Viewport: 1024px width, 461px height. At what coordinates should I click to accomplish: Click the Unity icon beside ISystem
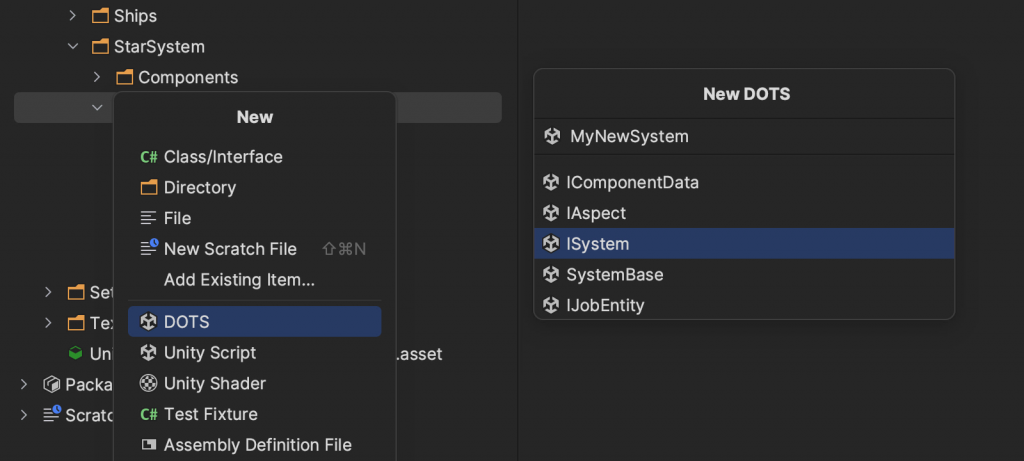tap(550, 244)
